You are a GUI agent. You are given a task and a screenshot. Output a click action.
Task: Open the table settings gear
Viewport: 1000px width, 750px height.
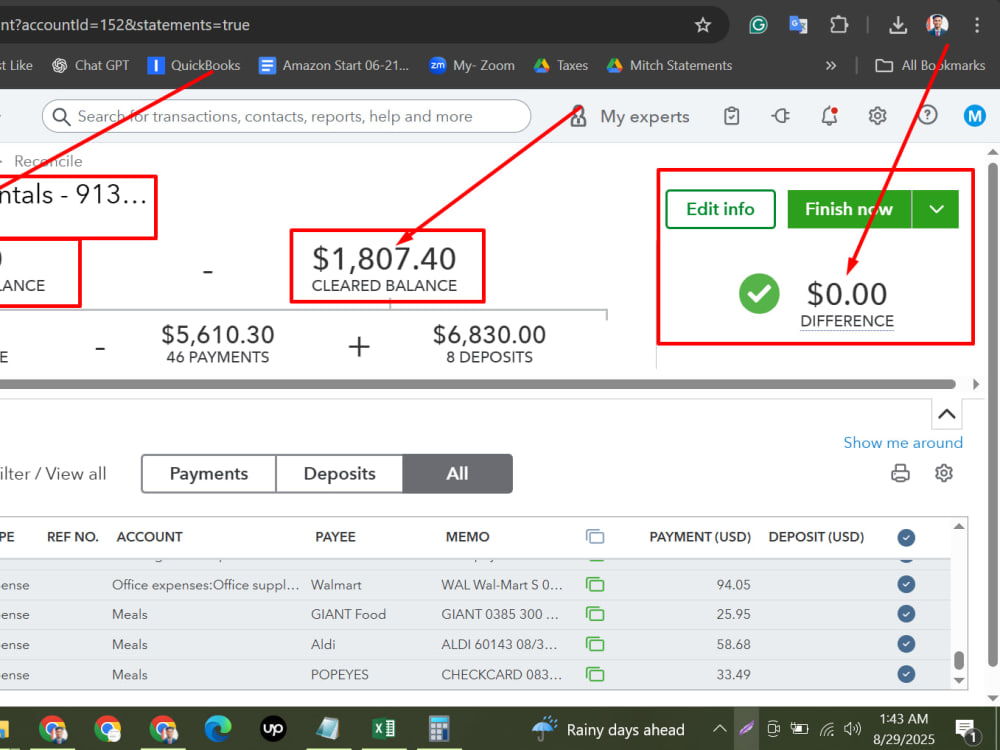click(x=944, y=473)
